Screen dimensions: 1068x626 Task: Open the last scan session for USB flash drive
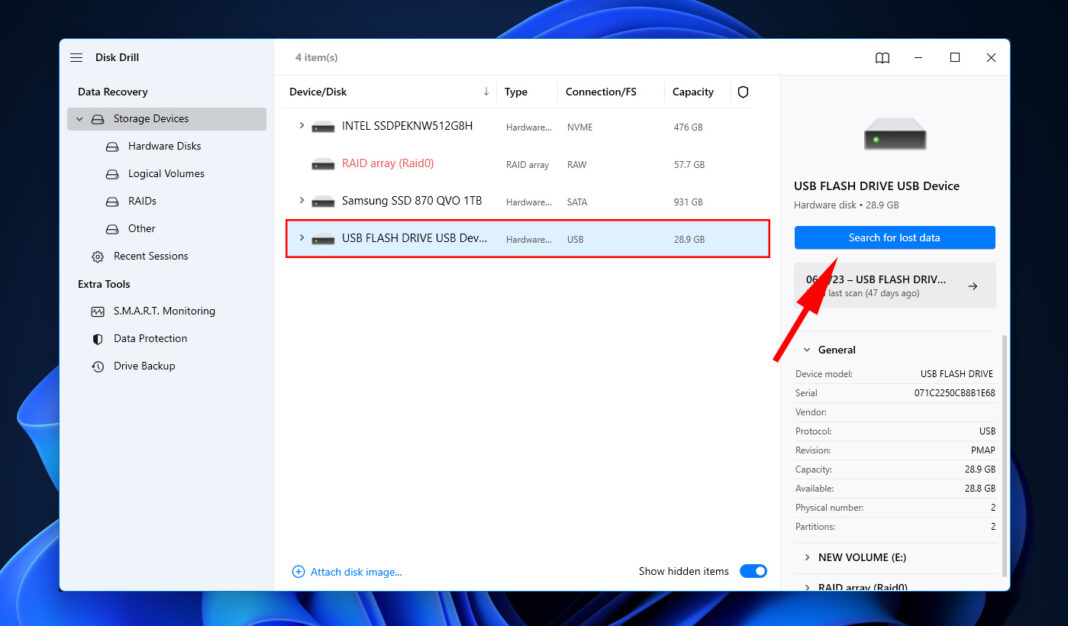pyautogui.click(x=894, y=286)
